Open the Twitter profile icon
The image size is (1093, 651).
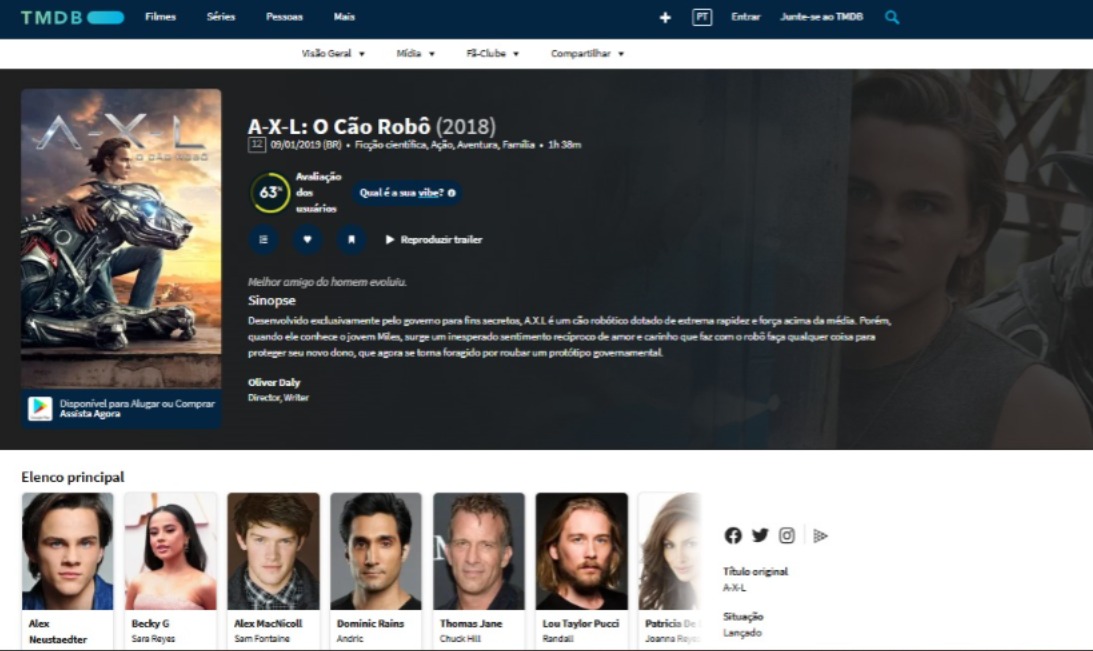[x=760, y=535]
